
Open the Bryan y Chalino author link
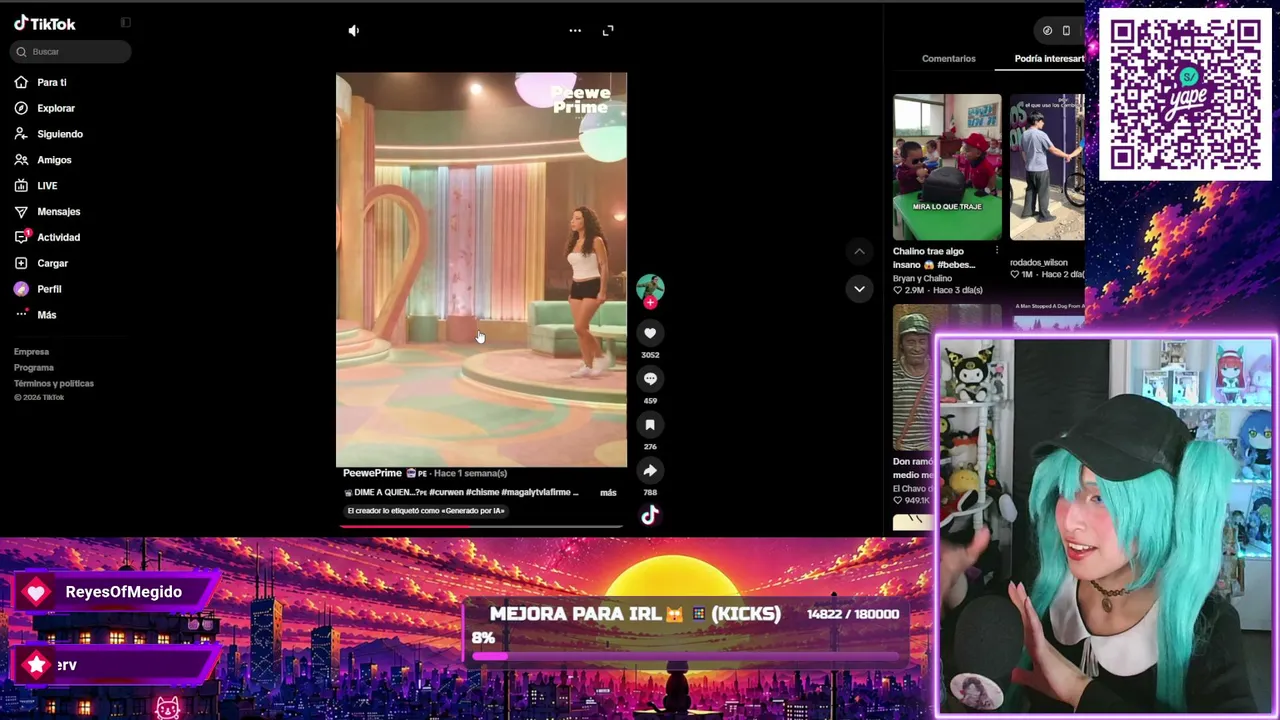coord(922,278)
